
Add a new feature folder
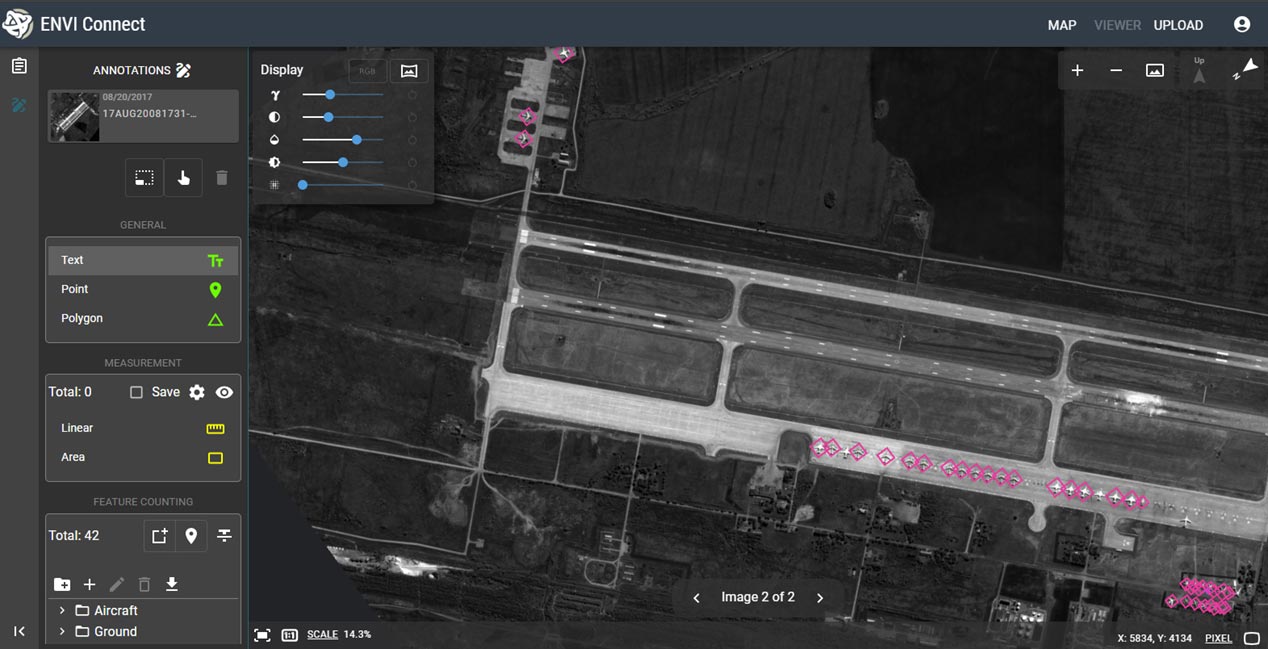[62, 584]
